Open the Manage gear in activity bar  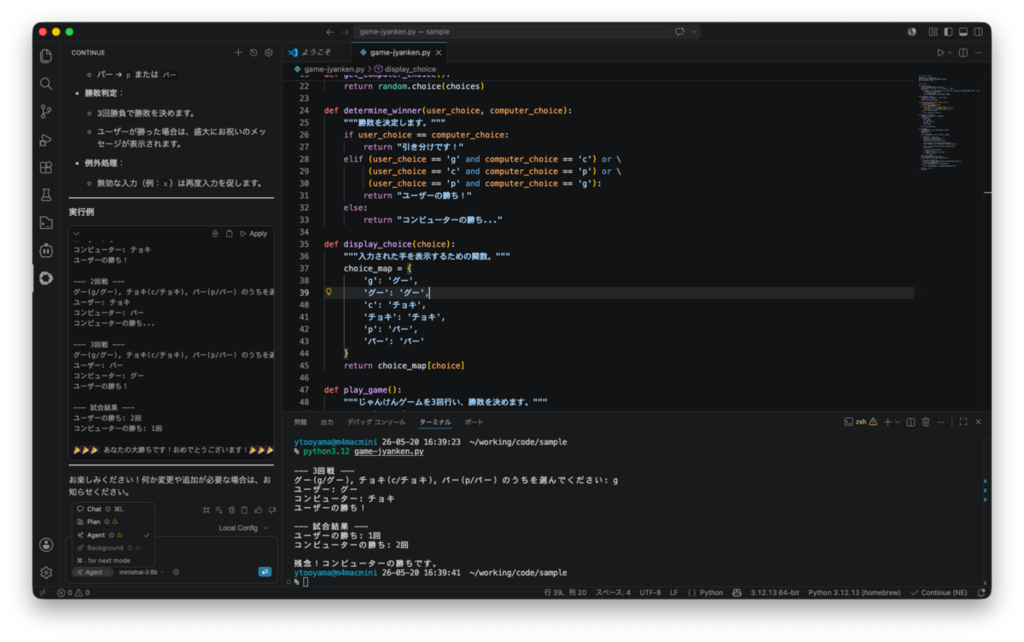[46, 573]
